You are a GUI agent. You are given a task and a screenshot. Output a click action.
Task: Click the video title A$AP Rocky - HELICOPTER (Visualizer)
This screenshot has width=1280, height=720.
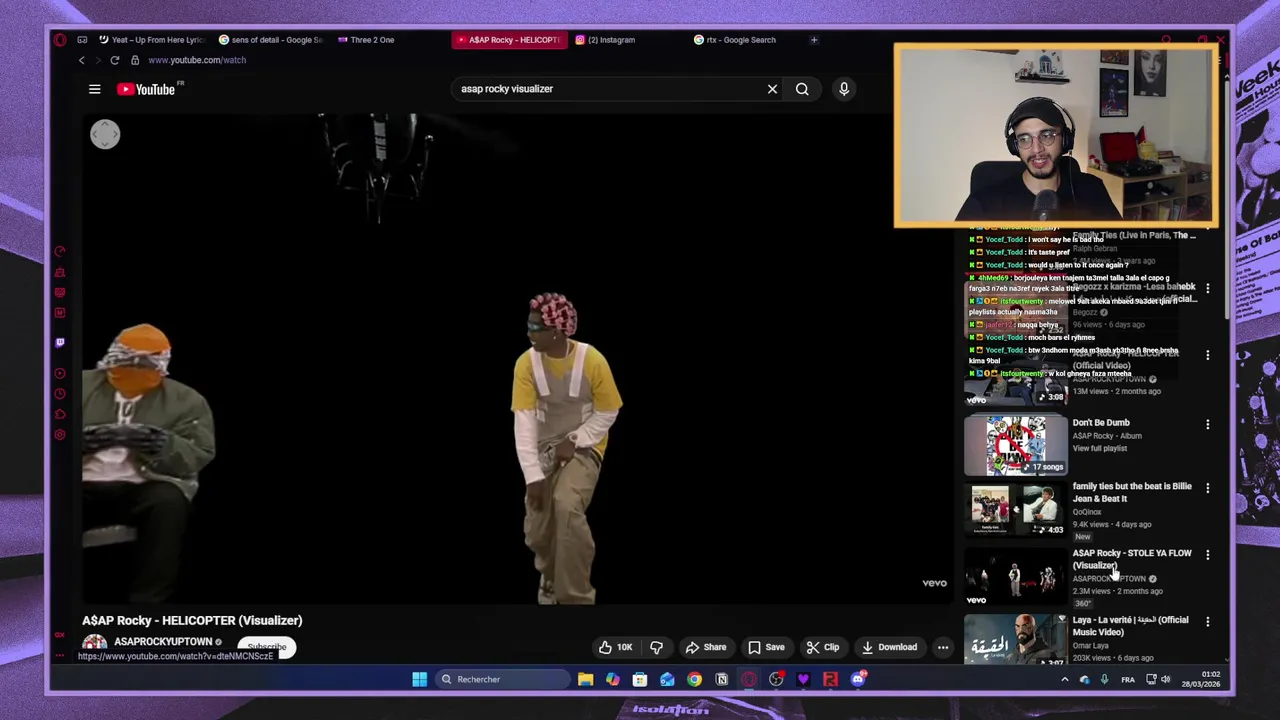click(192, 620)
